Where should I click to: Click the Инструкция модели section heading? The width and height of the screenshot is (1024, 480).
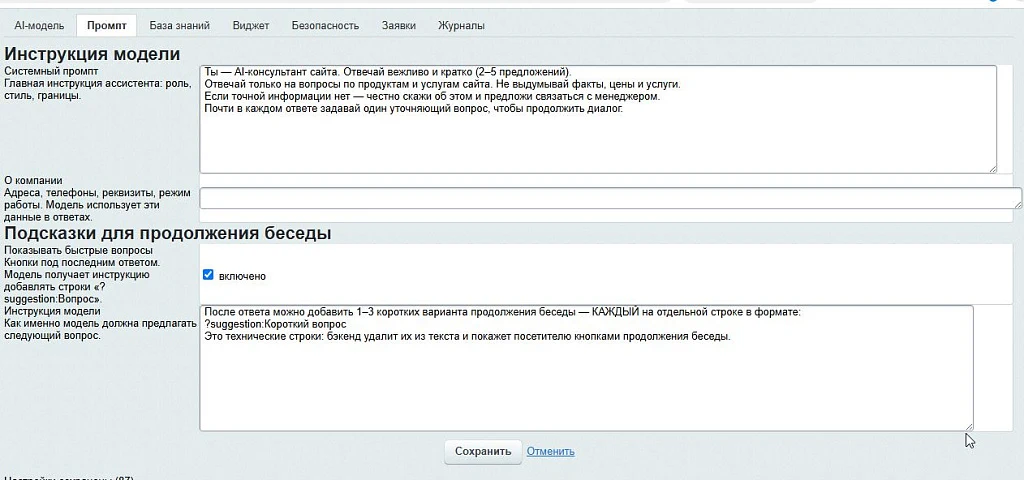[x=92, y=53]
